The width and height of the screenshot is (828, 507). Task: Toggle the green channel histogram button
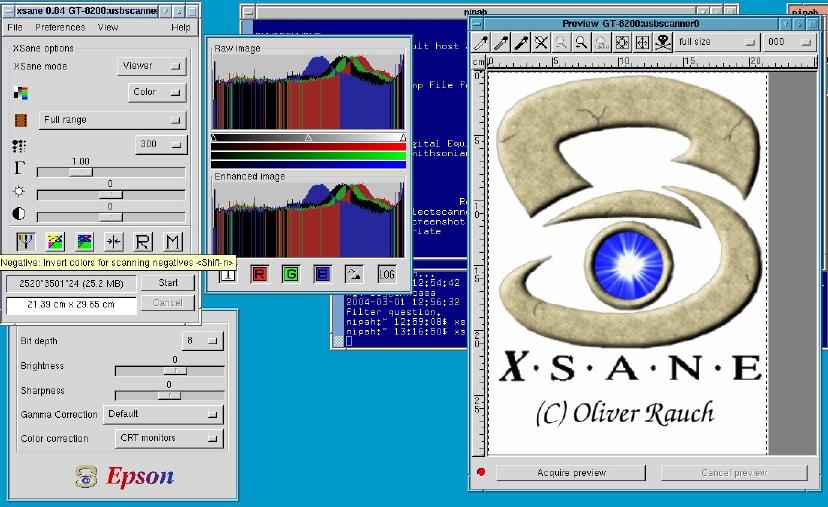tap(291, 274)
